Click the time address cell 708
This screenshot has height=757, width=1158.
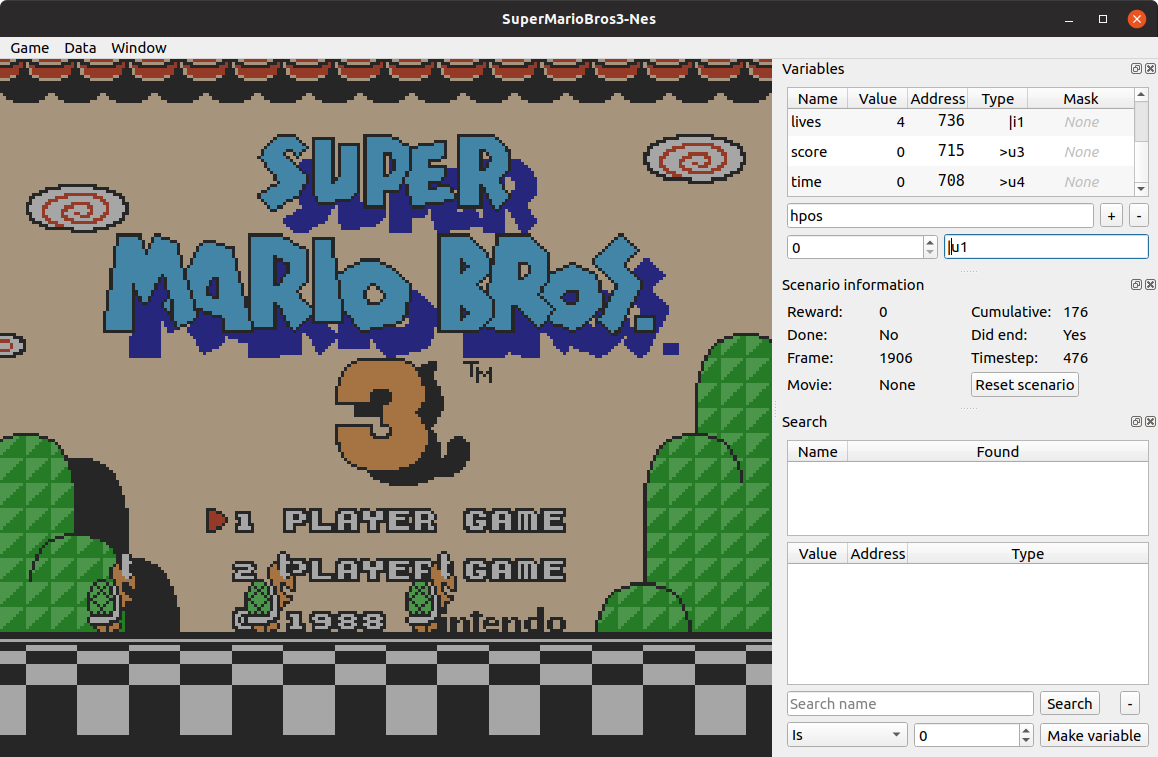(937, 182)
